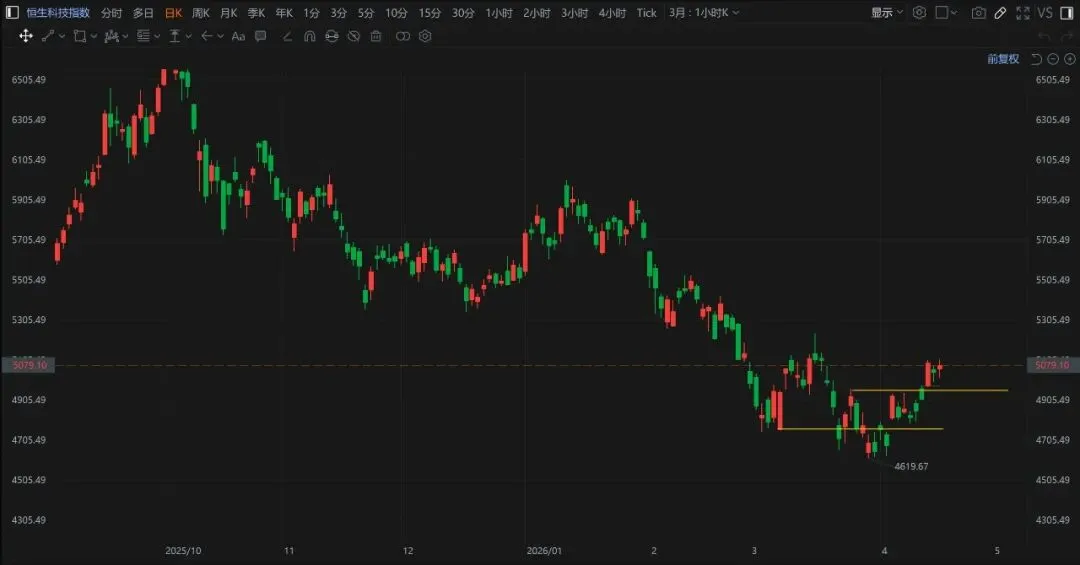The image size is (1080, 565).
Task: Switch to the 2小时 interval
Action: click(x=537, y=12)
